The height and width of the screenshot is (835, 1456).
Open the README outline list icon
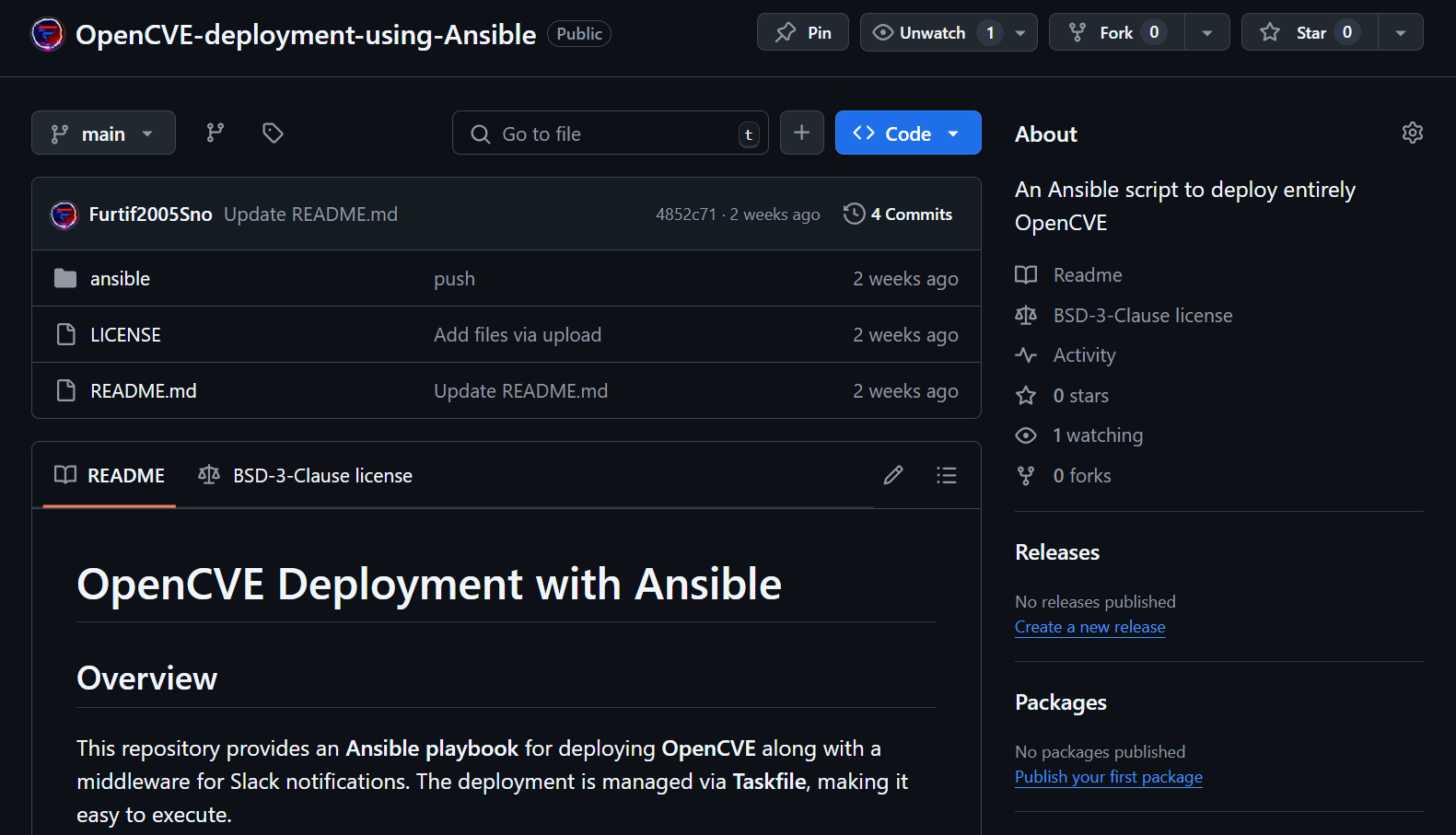coord(947,475)
